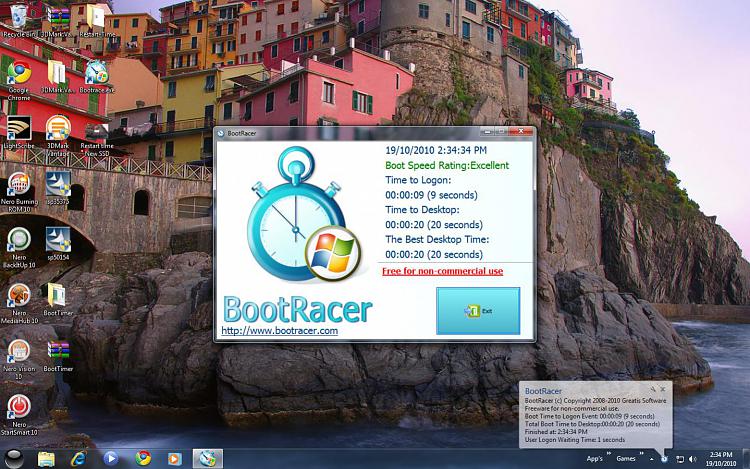This screenshot has width=750, height=469.
Task: Select the 3DMark.Va.. folder icon
Action: coord(57,76)
